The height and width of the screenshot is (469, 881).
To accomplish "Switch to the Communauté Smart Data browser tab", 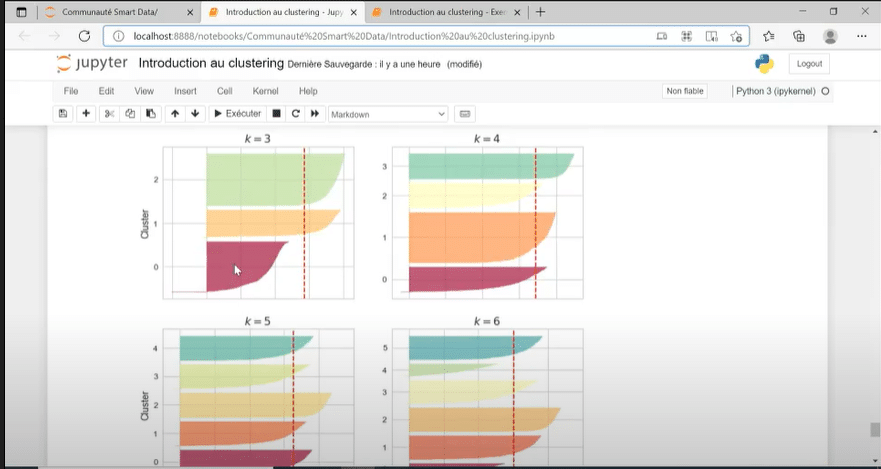I will tap(110, 12).
